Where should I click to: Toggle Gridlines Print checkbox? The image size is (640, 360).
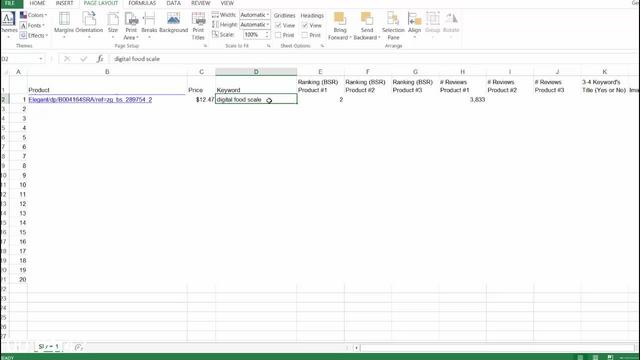click(x=278, y=35)
